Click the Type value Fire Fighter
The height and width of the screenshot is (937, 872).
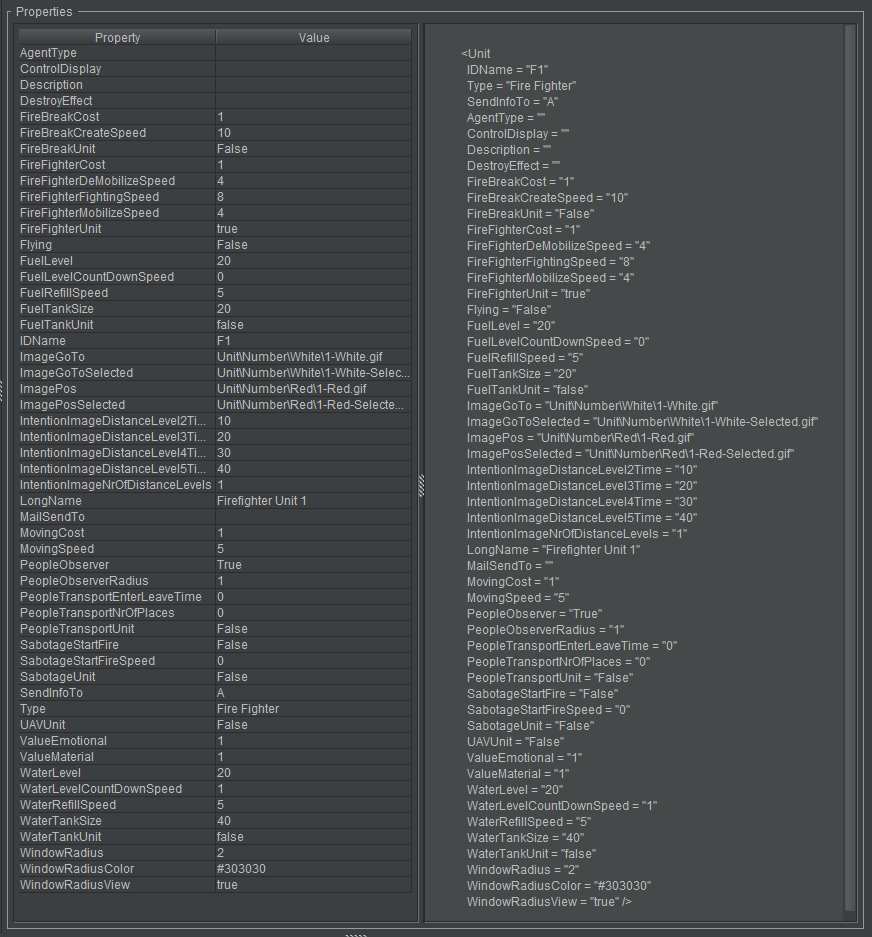tap(313, 709)
